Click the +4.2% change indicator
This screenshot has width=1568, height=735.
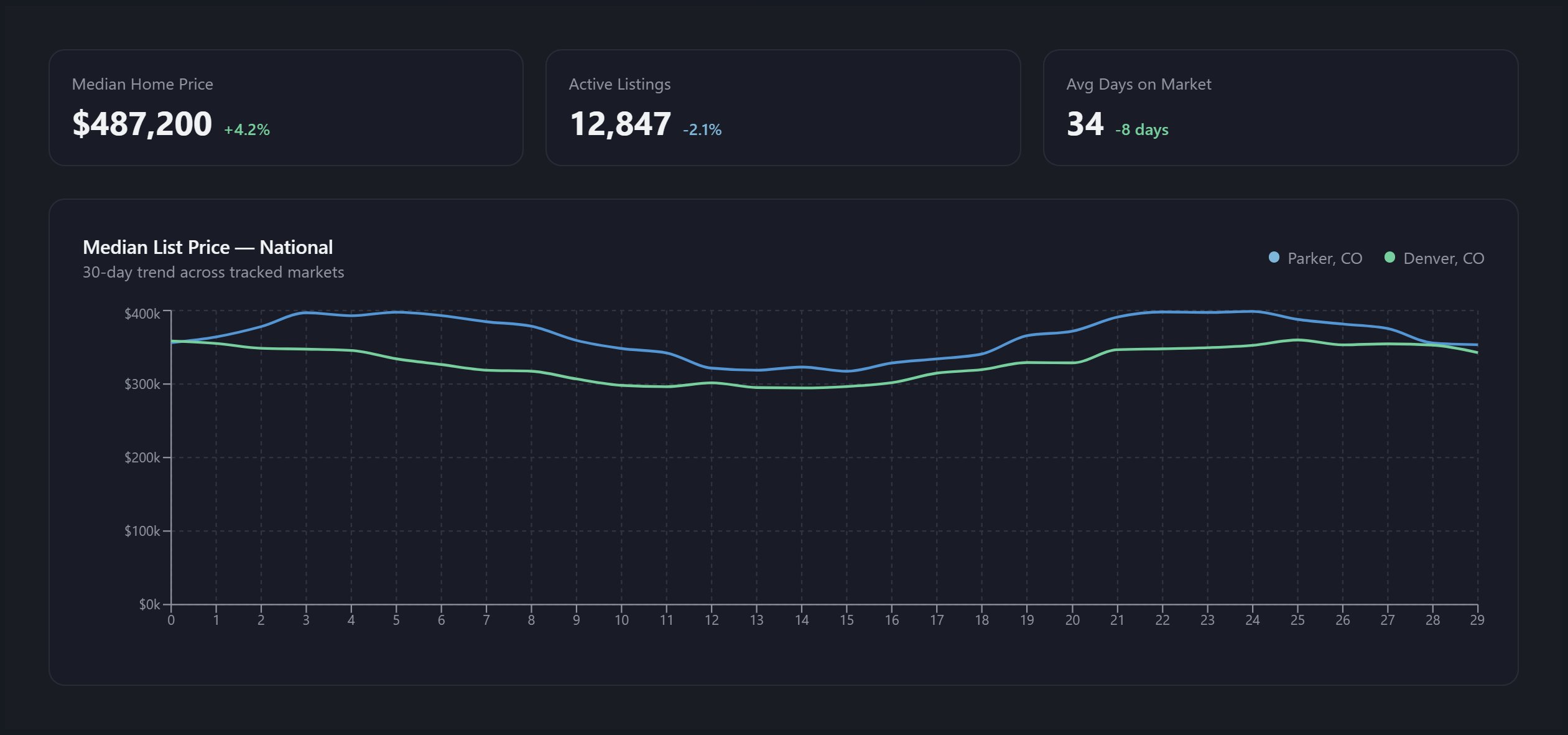click(247, 130)
